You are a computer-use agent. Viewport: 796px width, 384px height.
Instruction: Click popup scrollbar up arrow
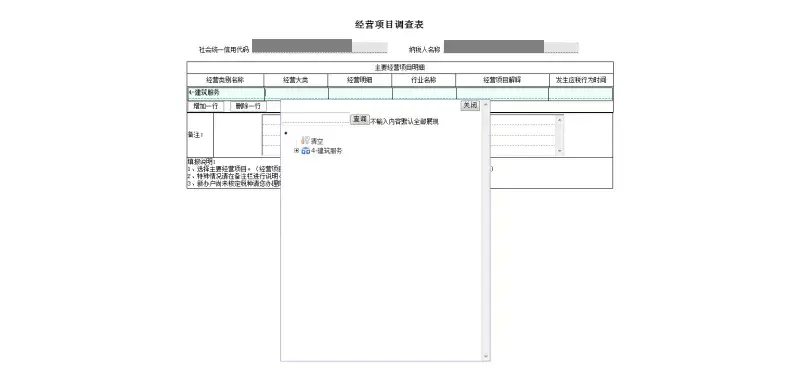click(486, 104)
